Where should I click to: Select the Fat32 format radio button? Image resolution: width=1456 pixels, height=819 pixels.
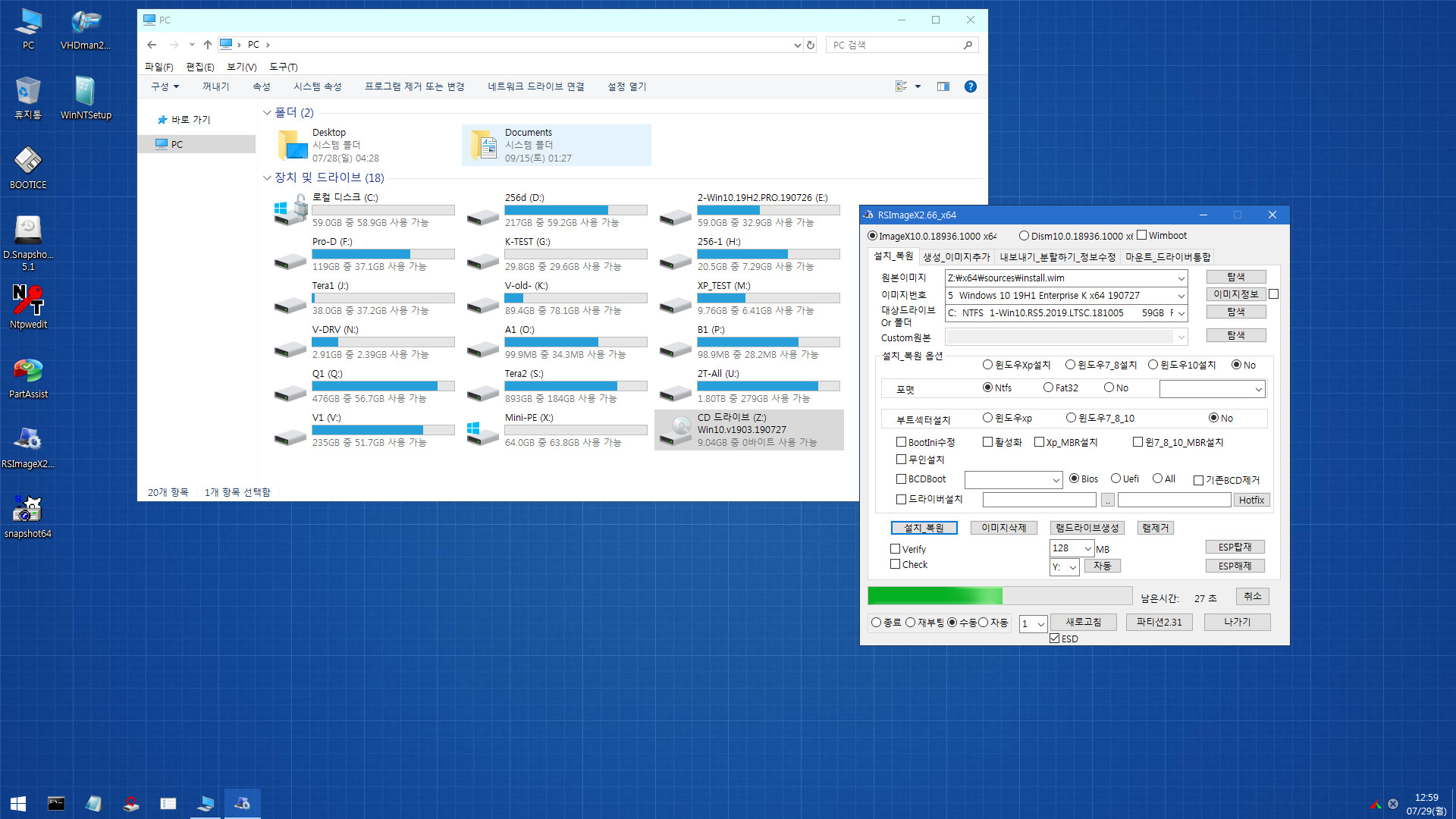tap(1048, 388)
